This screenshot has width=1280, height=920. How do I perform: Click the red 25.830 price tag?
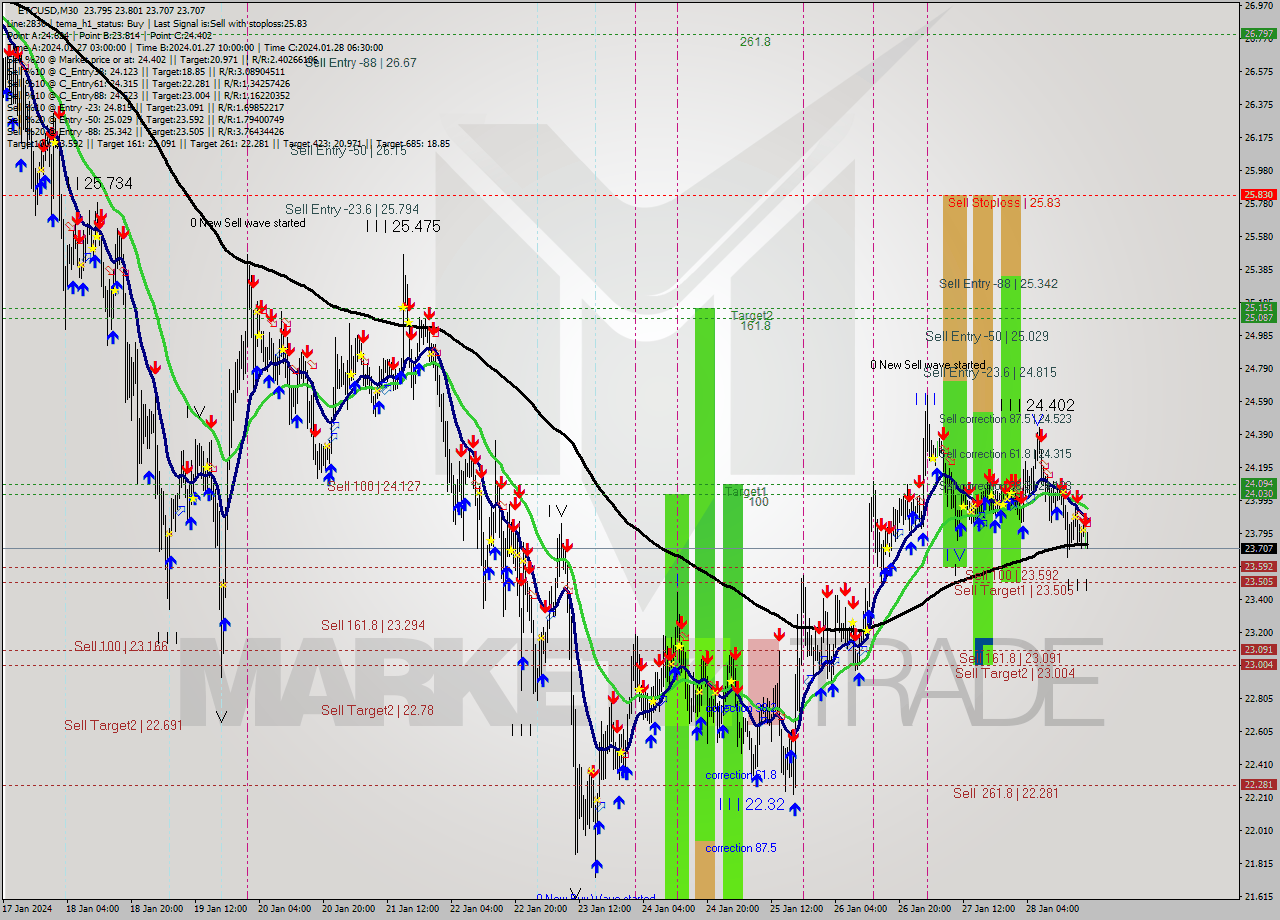pyautogui.click(x=1258, y=195)
